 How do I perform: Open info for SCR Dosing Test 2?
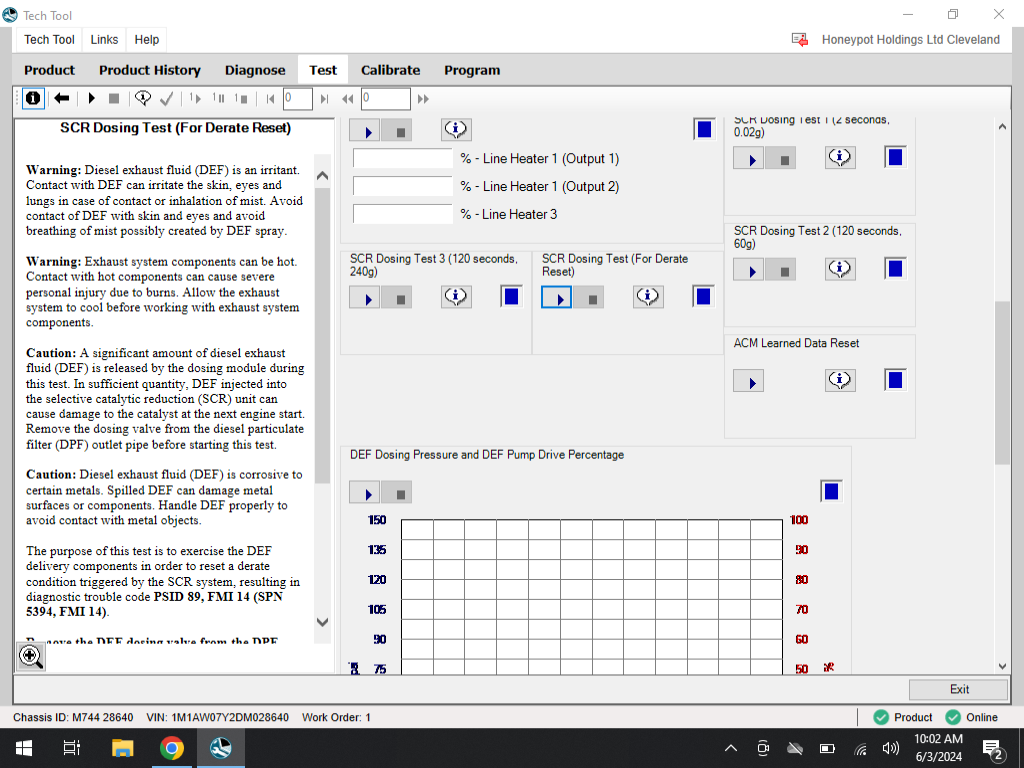pyautogui.click(x=840, y=269)
